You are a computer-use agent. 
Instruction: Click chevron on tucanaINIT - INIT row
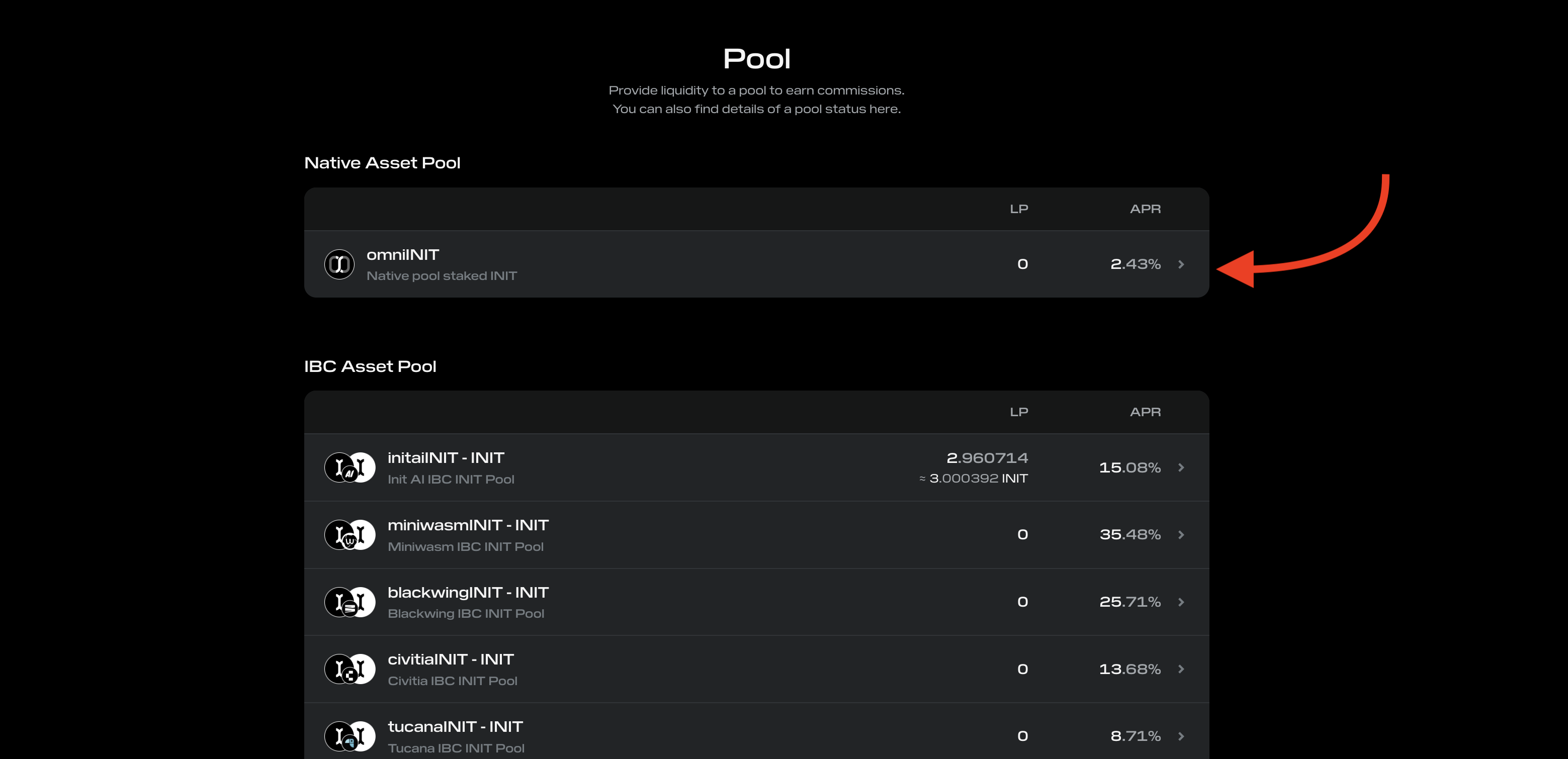coord(1181,736)
